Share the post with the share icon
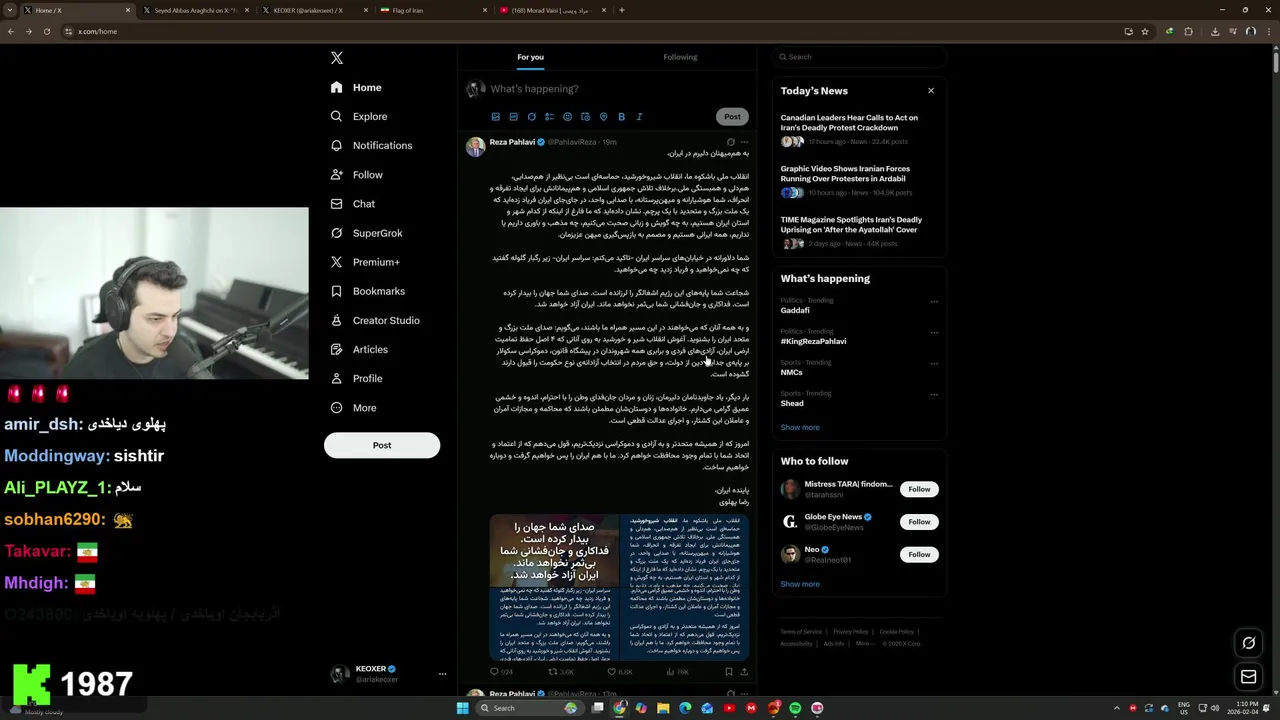 point(744,672)
